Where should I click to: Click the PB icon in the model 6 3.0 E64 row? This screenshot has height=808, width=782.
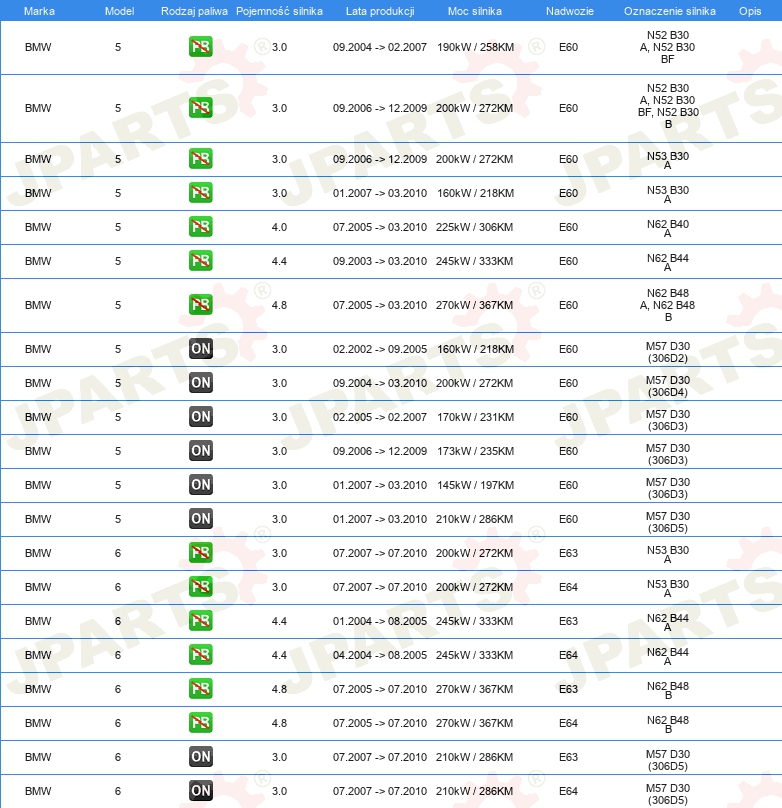[x=200, y=587]
